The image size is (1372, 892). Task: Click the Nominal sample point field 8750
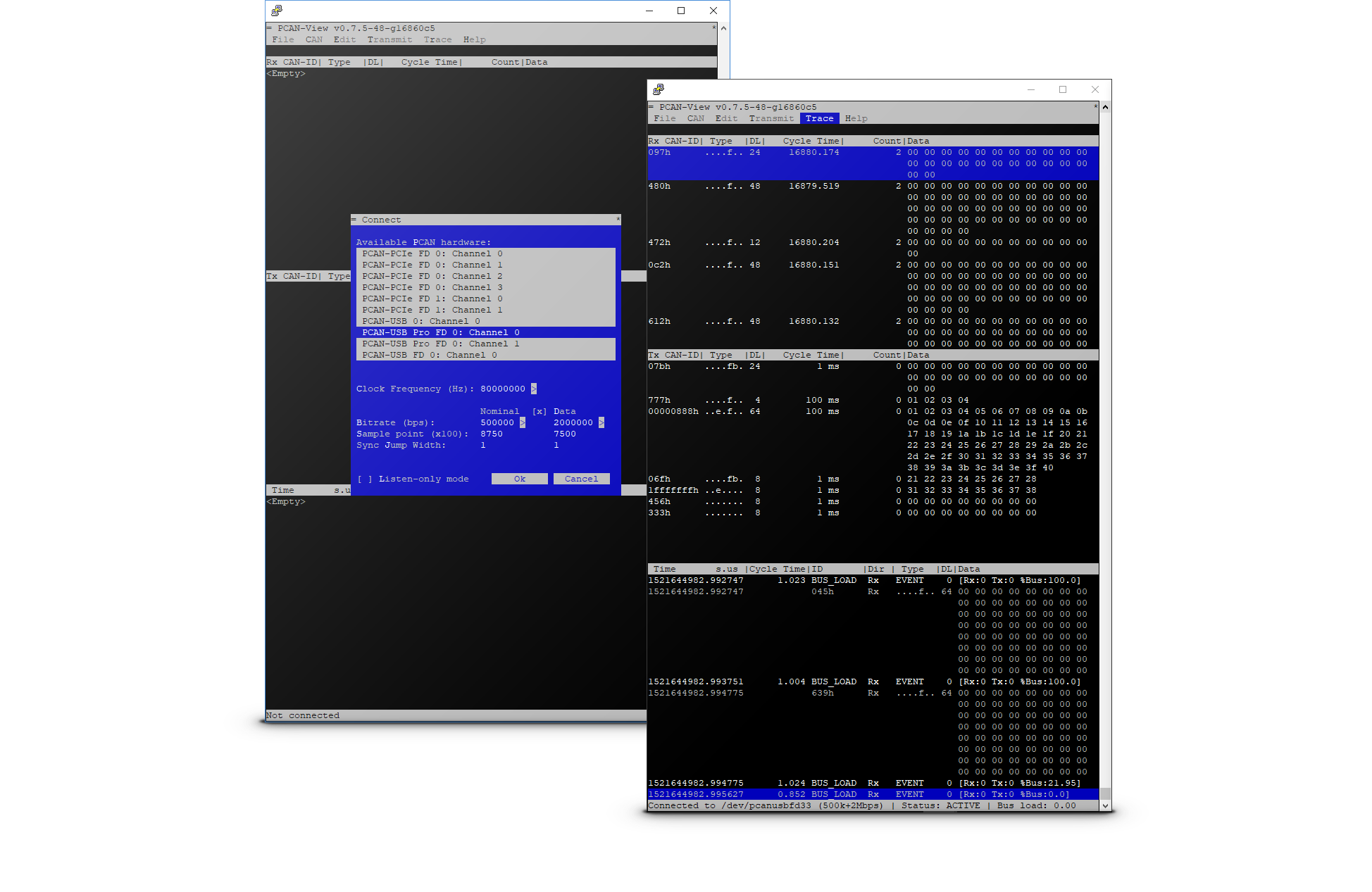(x=492, y=434)
